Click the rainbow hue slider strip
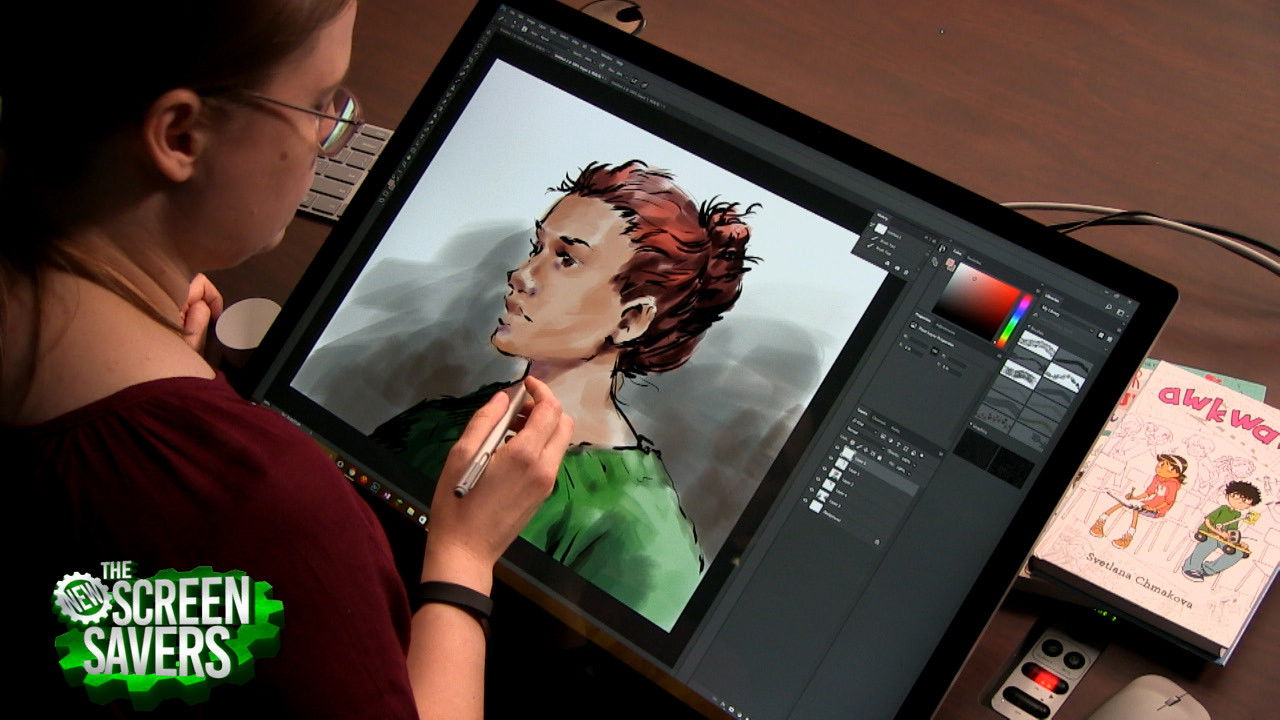 coord(1012,322)
